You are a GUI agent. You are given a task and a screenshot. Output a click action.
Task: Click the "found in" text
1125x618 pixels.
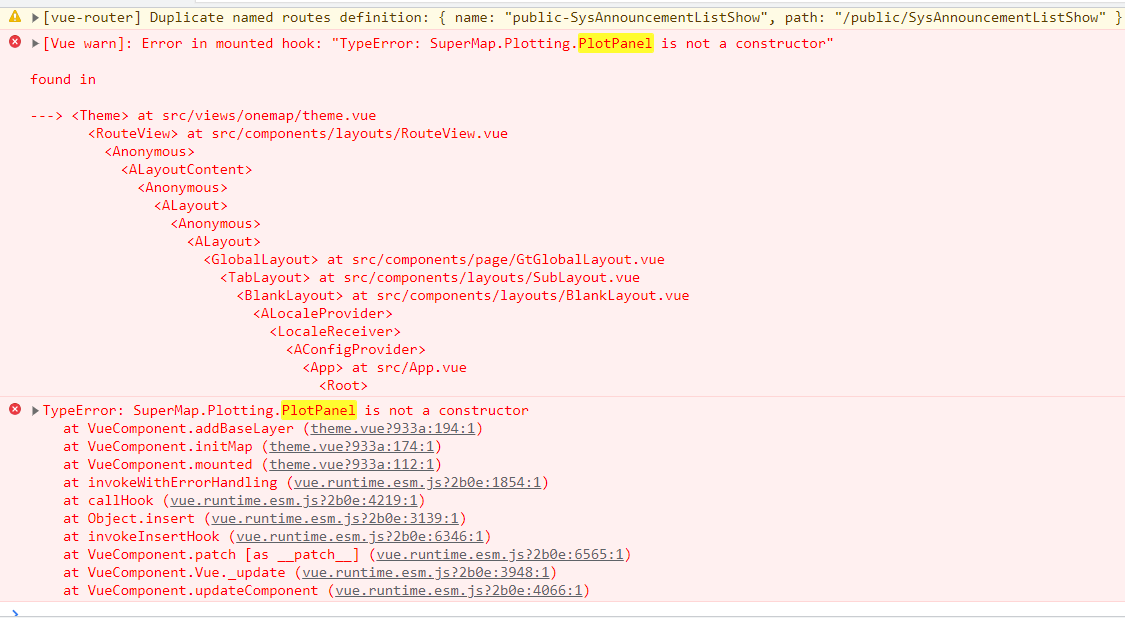click(63, 80)
